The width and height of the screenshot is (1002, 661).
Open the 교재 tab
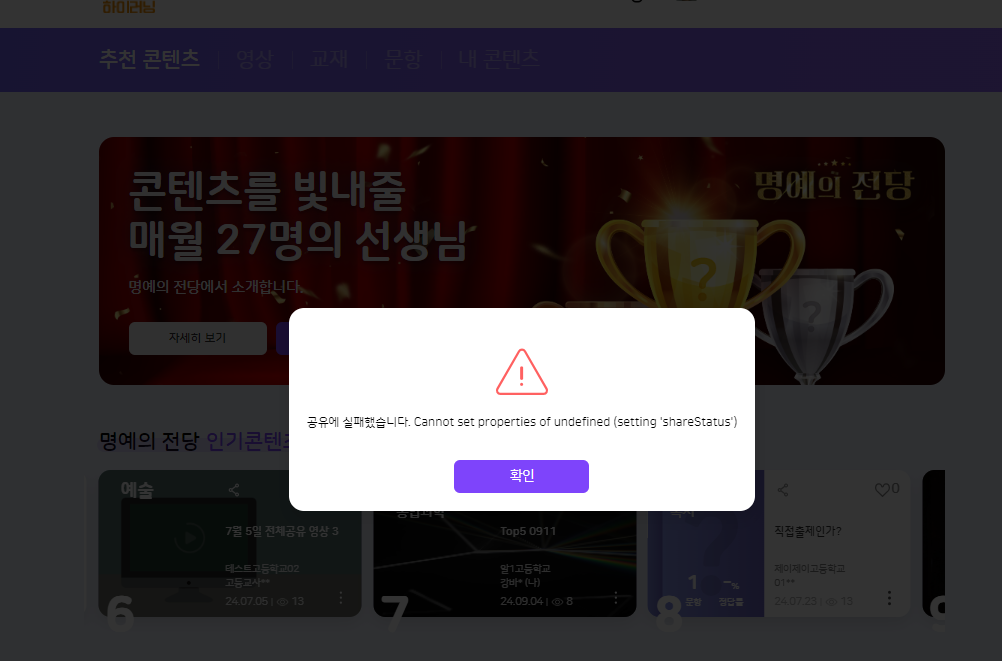pos(329,59)
